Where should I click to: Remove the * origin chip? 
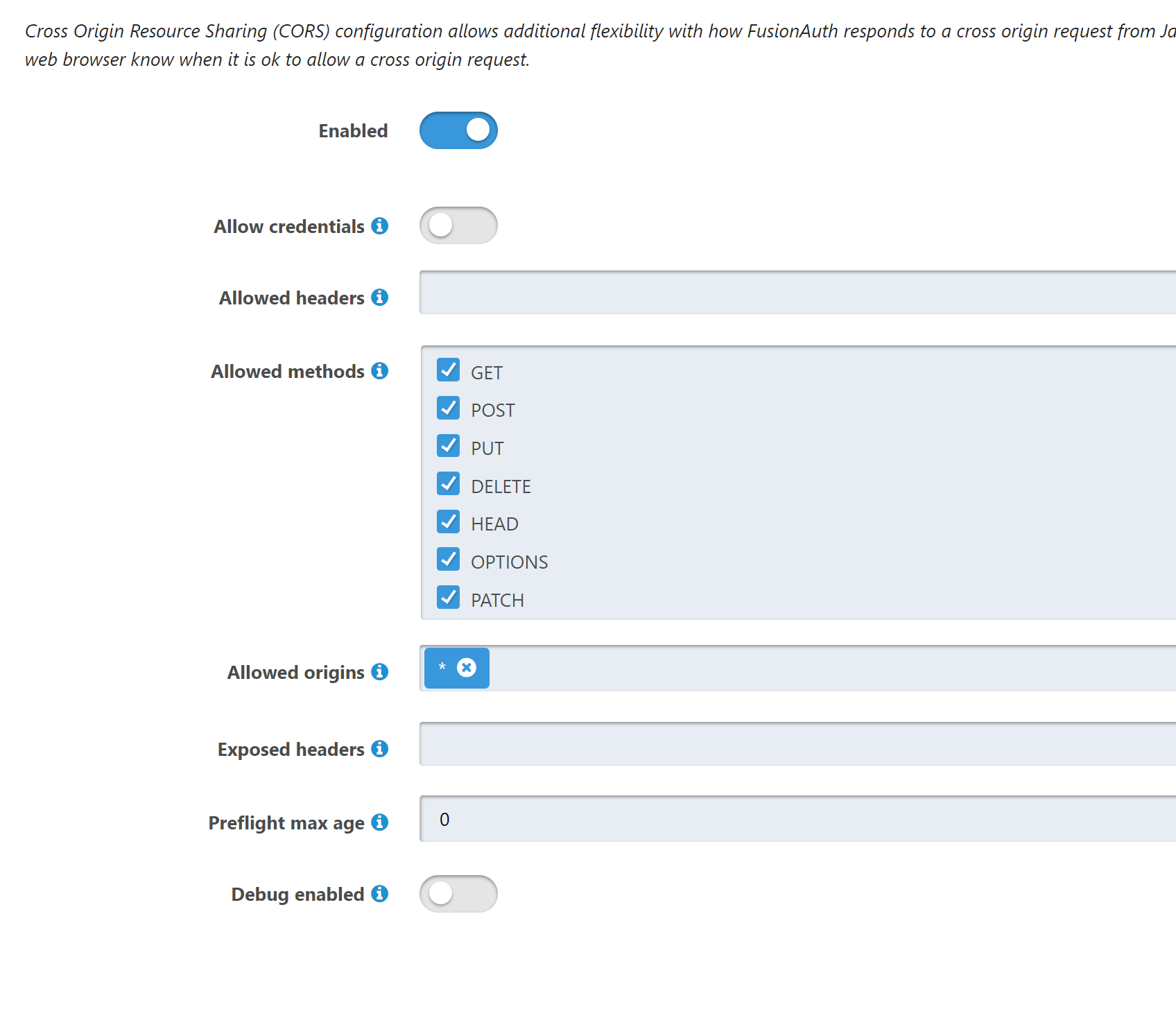point(467,667)
